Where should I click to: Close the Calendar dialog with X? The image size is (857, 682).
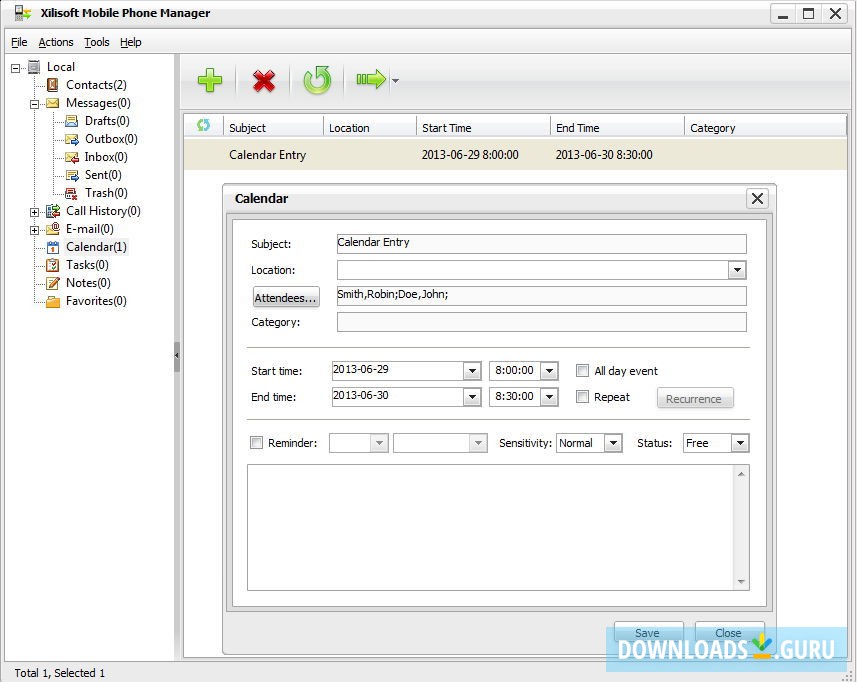757,199
